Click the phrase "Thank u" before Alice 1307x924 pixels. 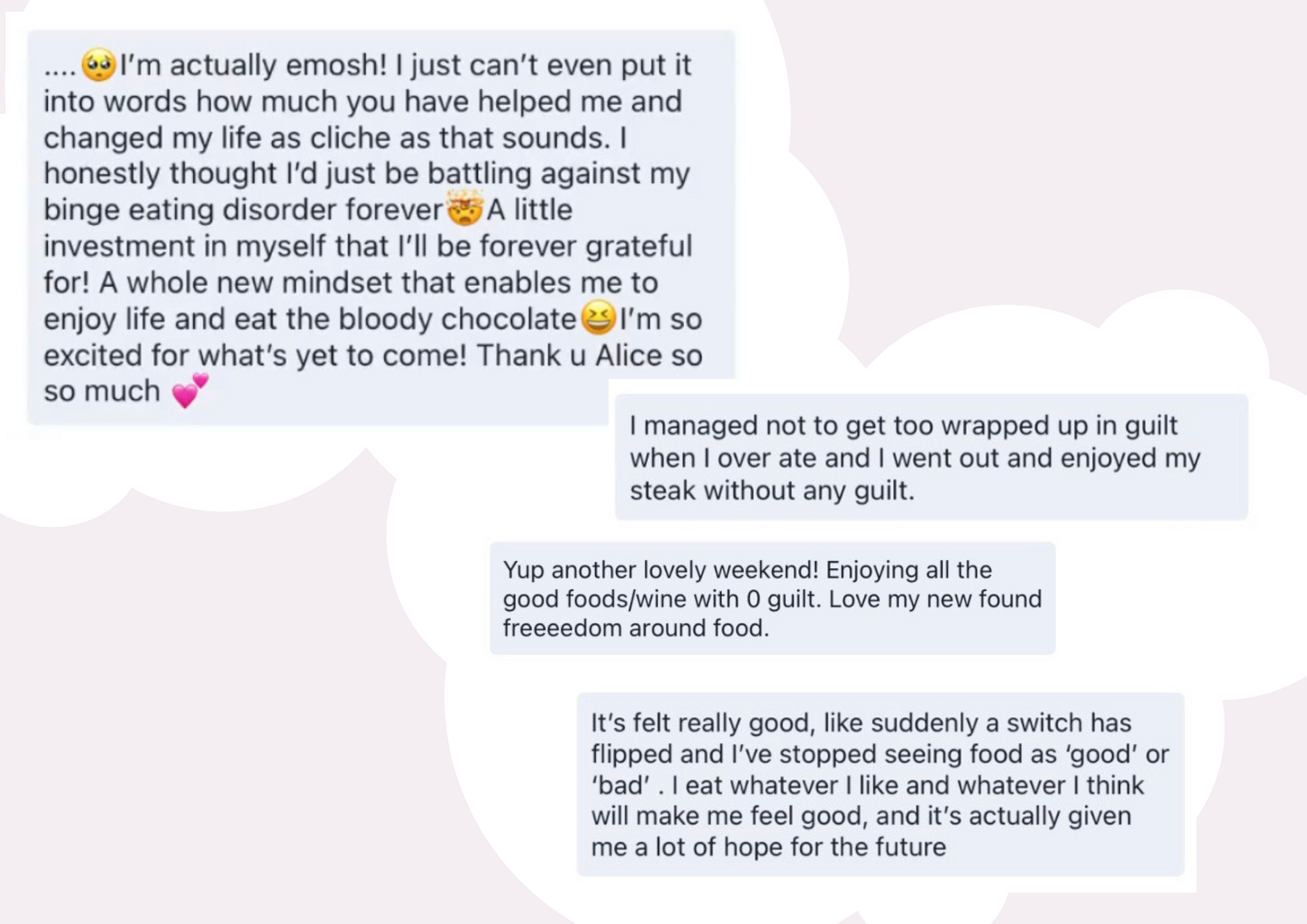[531, 355]
